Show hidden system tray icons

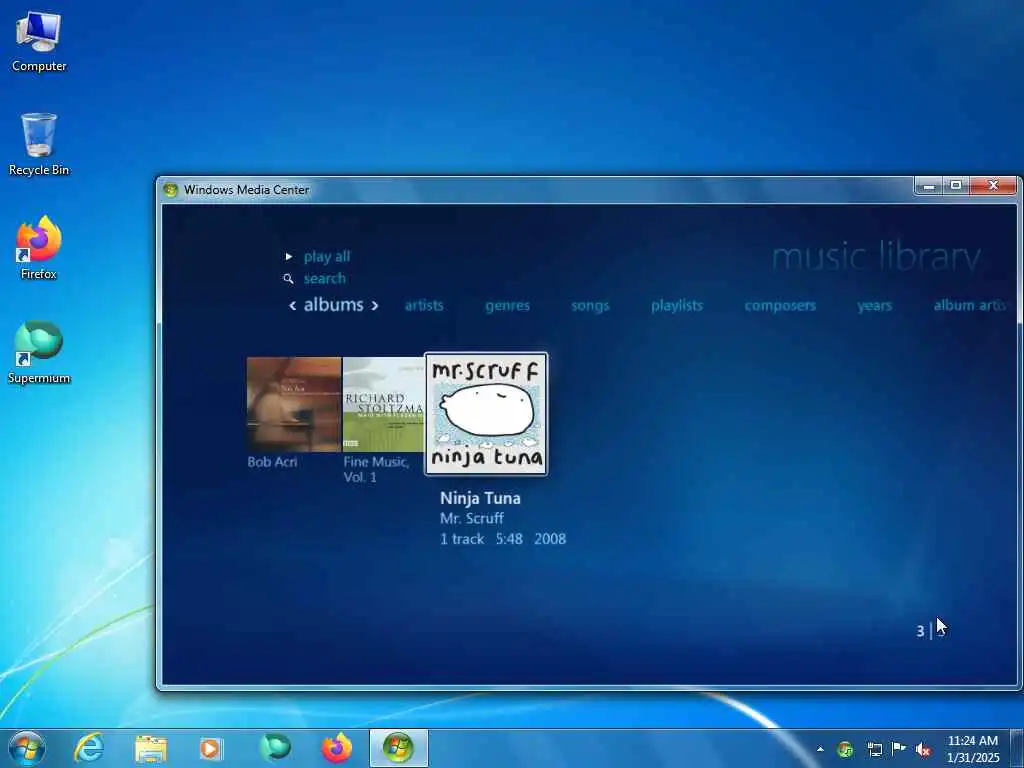click(820, 749)
